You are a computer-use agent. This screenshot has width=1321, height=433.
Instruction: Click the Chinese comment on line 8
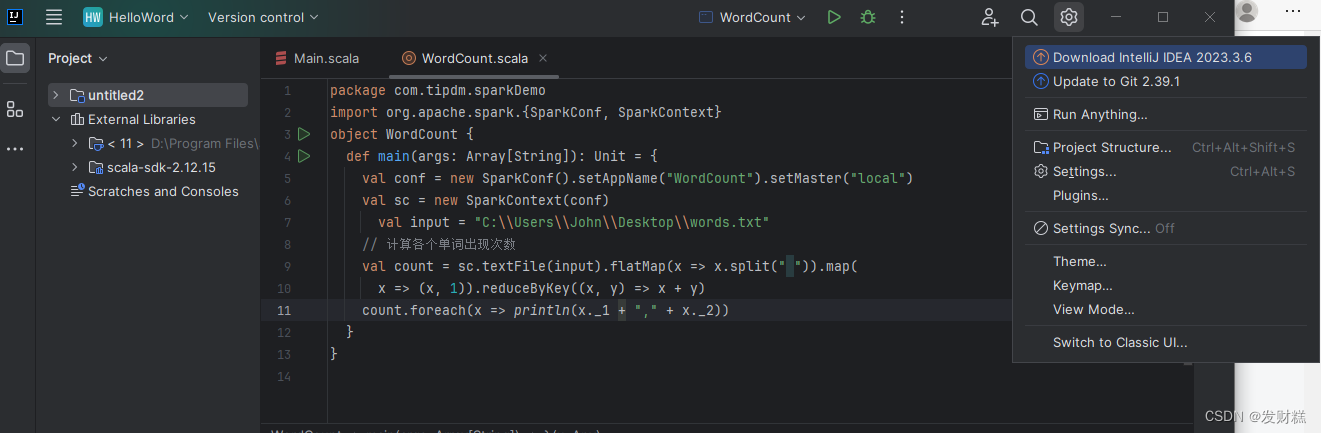(439, 244)
